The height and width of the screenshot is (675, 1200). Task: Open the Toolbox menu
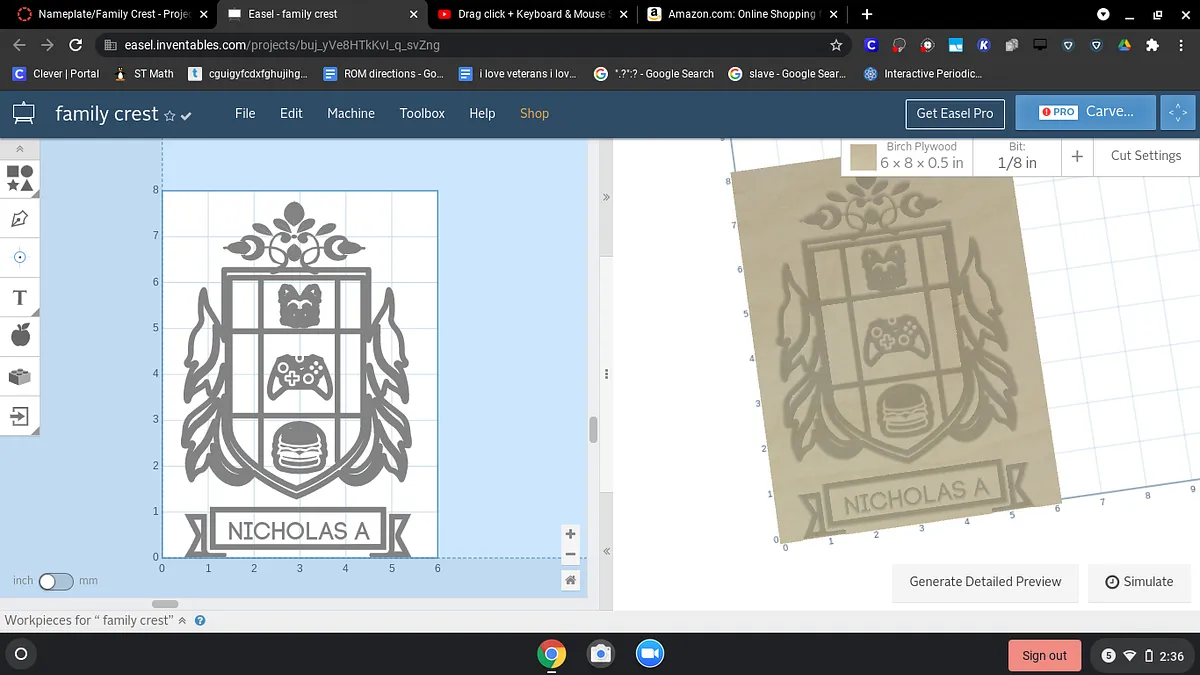[422, 113]
